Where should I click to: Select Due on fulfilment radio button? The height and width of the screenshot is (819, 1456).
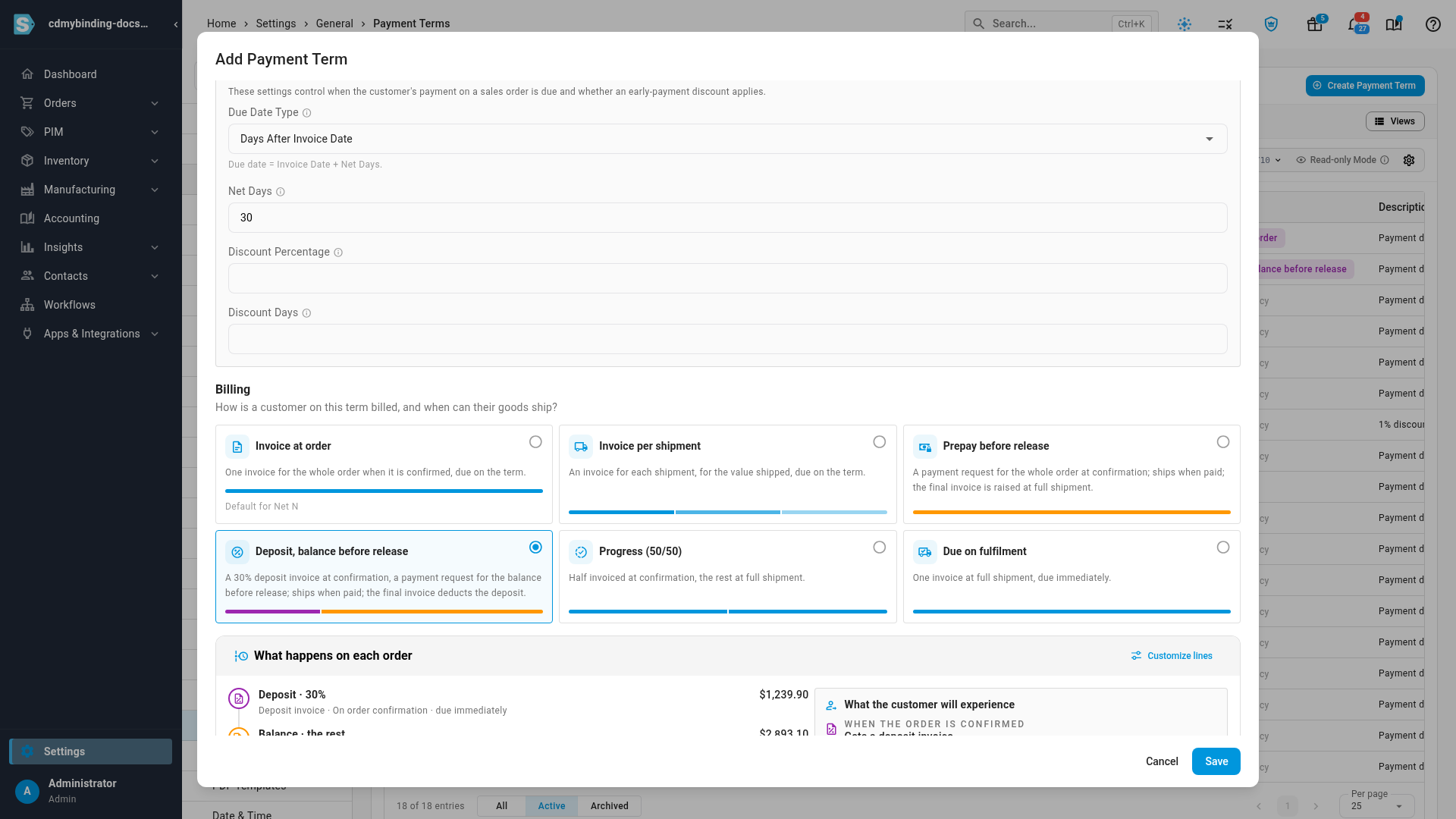(x=1223, y=548)
